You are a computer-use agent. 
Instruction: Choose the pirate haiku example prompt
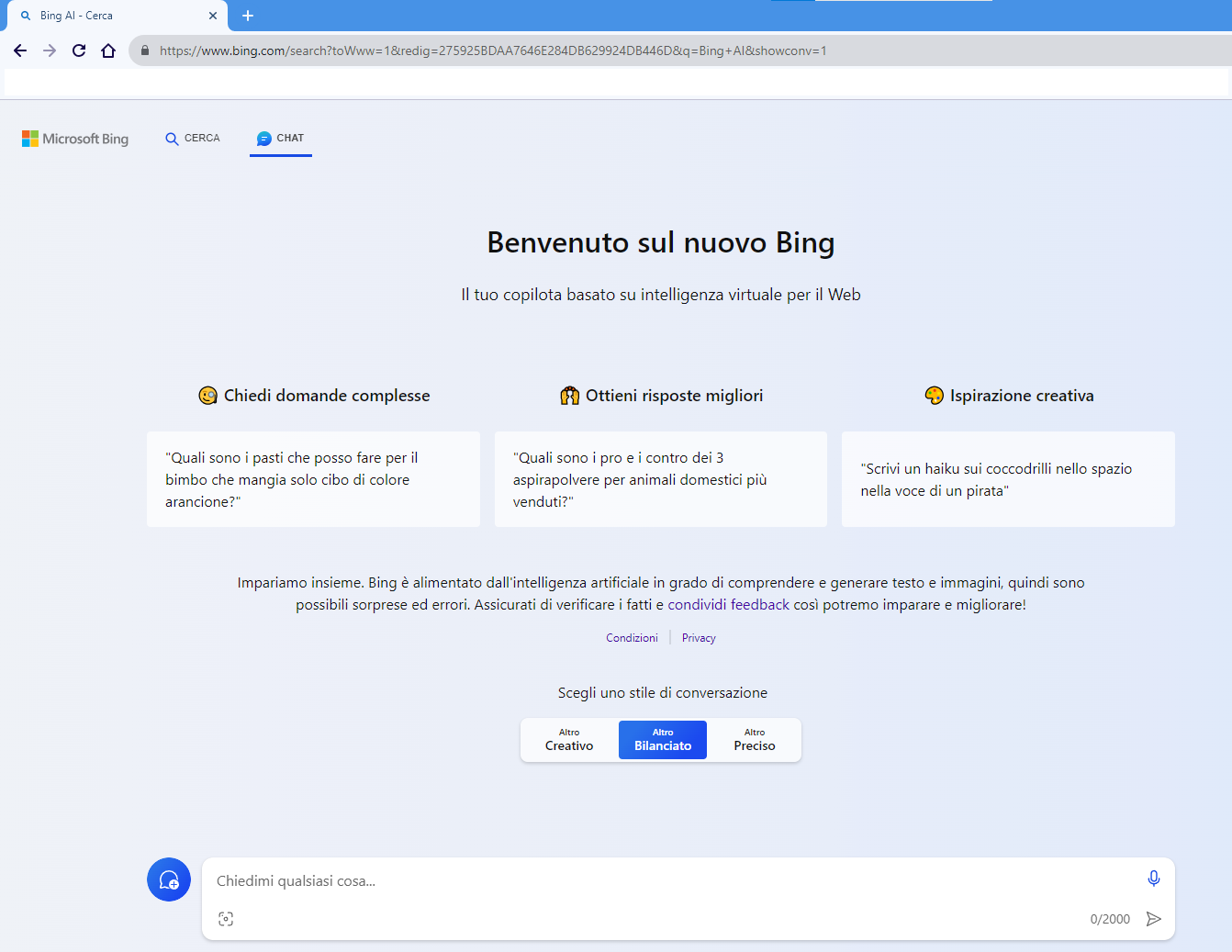click(x=1007, y=479)
